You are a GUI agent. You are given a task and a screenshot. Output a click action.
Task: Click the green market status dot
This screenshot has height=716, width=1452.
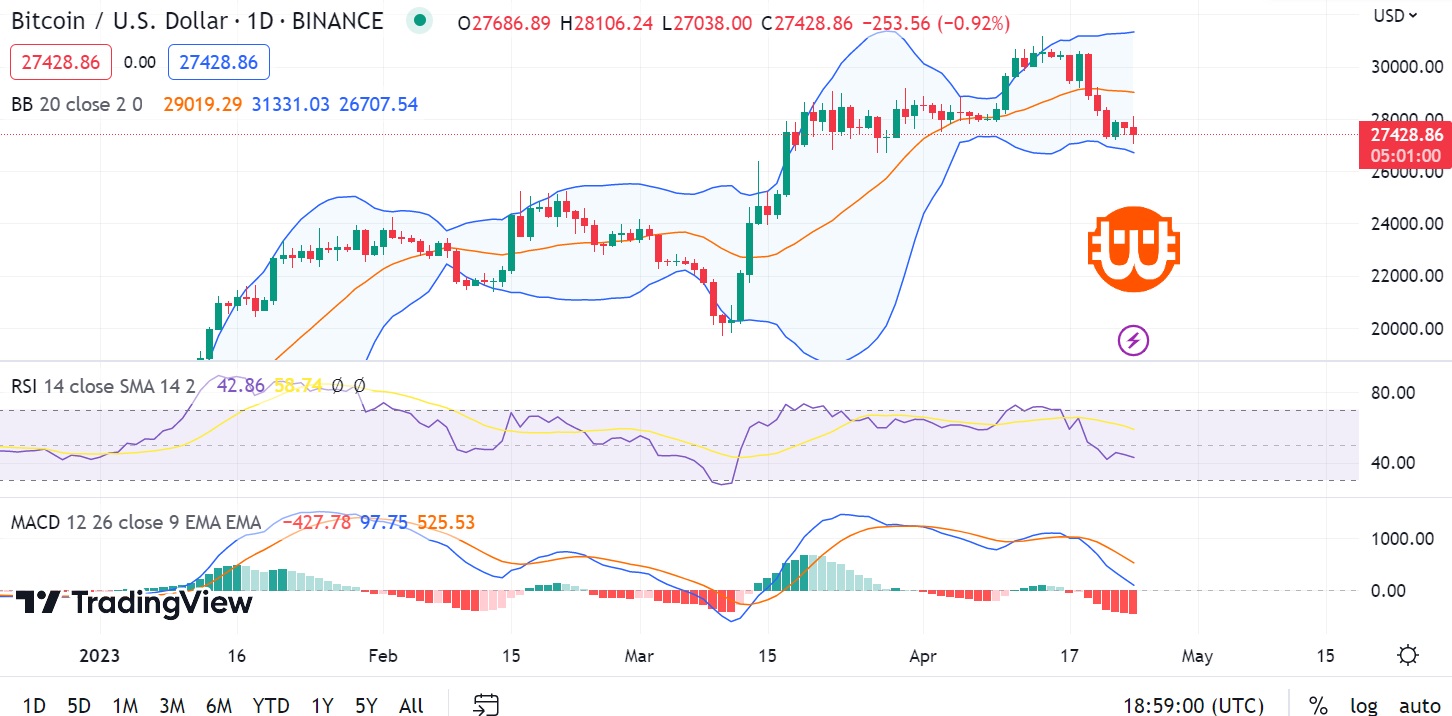click(x=420, y=20)
